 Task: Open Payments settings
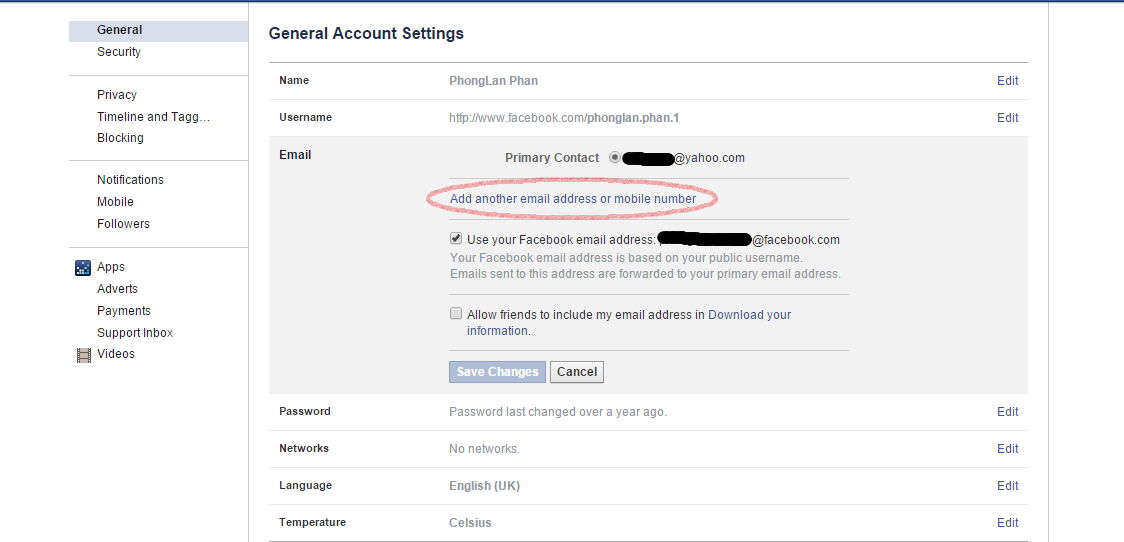(x=124, y=310)
